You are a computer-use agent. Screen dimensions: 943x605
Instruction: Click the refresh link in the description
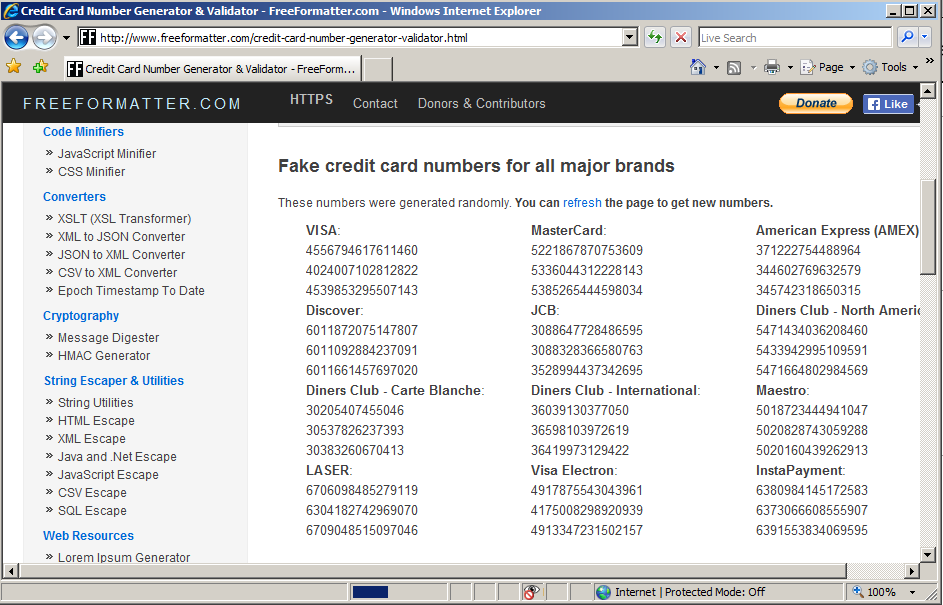582,203
